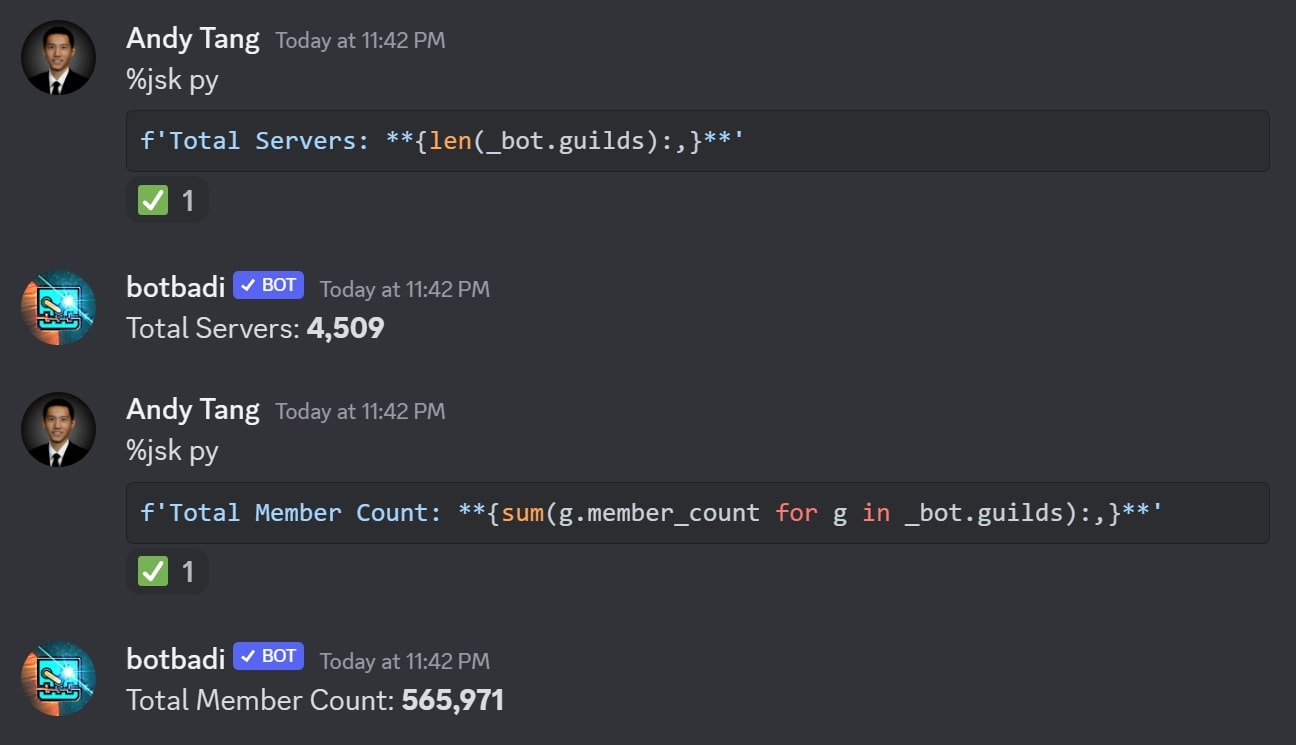Click Andy Tang's username above the Member Count code
This screenshot has height=745, width=1296.
coord(192,410)
